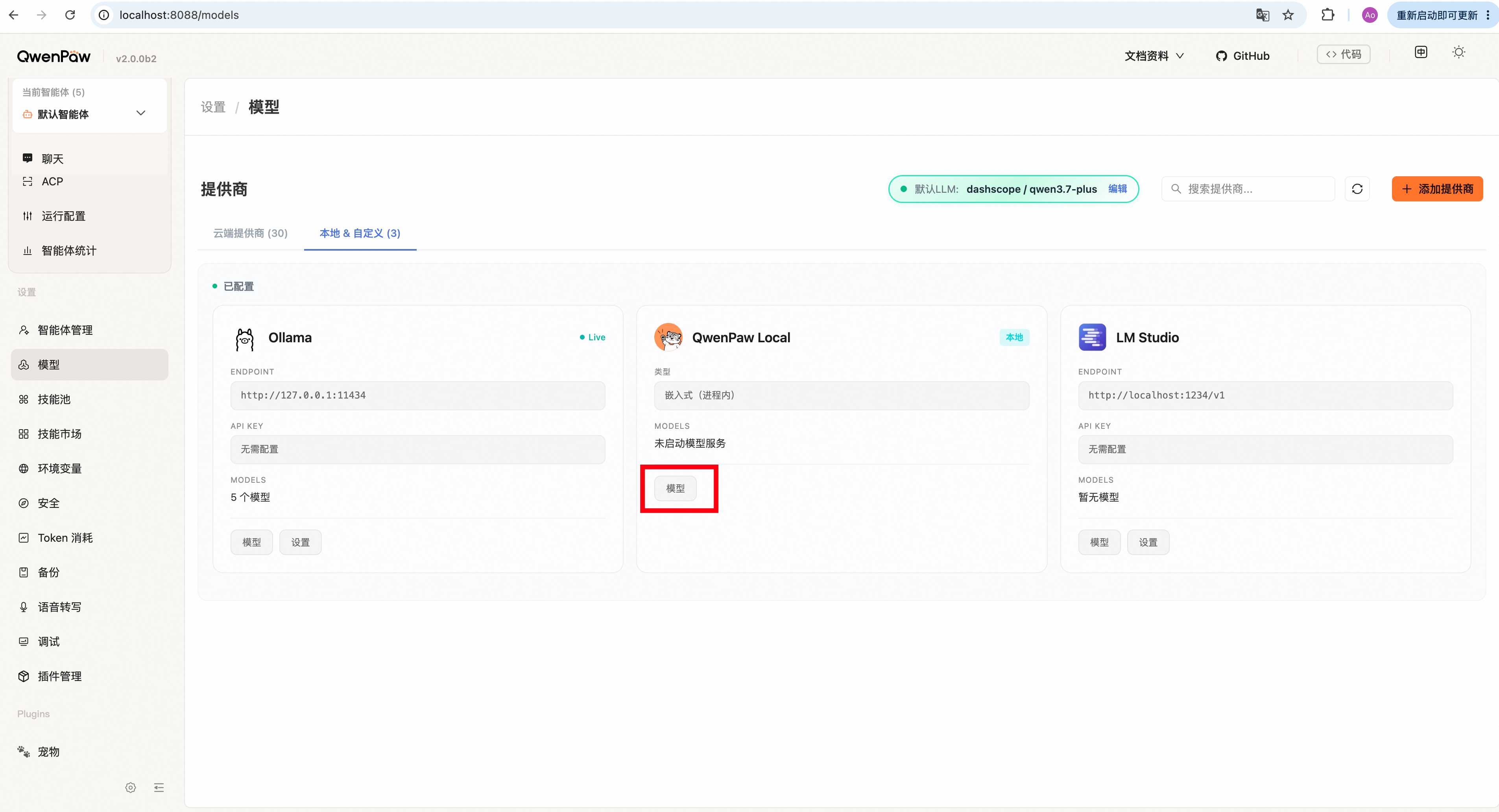Click the address bar URL localhost:8088/models

click(179, 15)
